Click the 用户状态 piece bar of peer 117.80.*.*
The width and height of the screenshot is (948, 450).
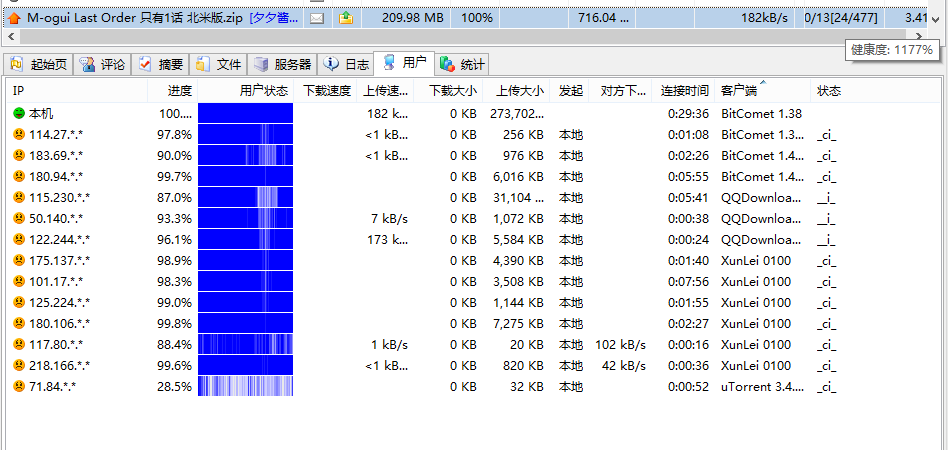click(245, 344)
